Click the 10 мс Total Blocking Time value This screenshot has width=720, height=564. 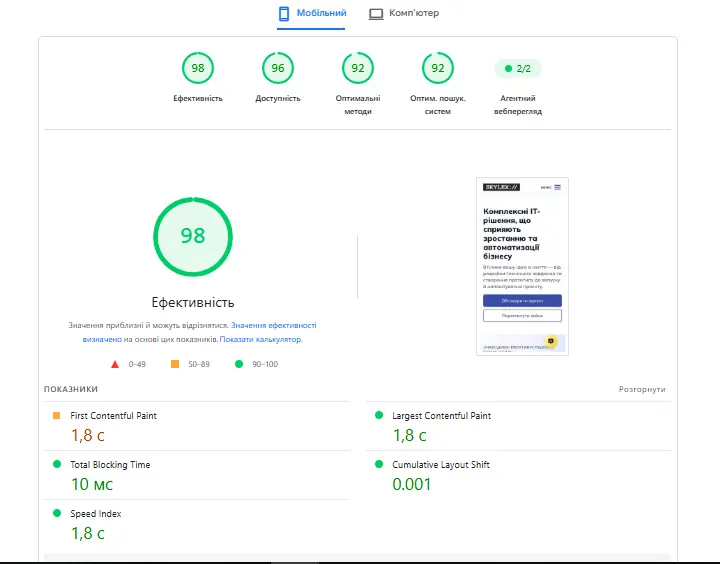click(x=92, y=484)
